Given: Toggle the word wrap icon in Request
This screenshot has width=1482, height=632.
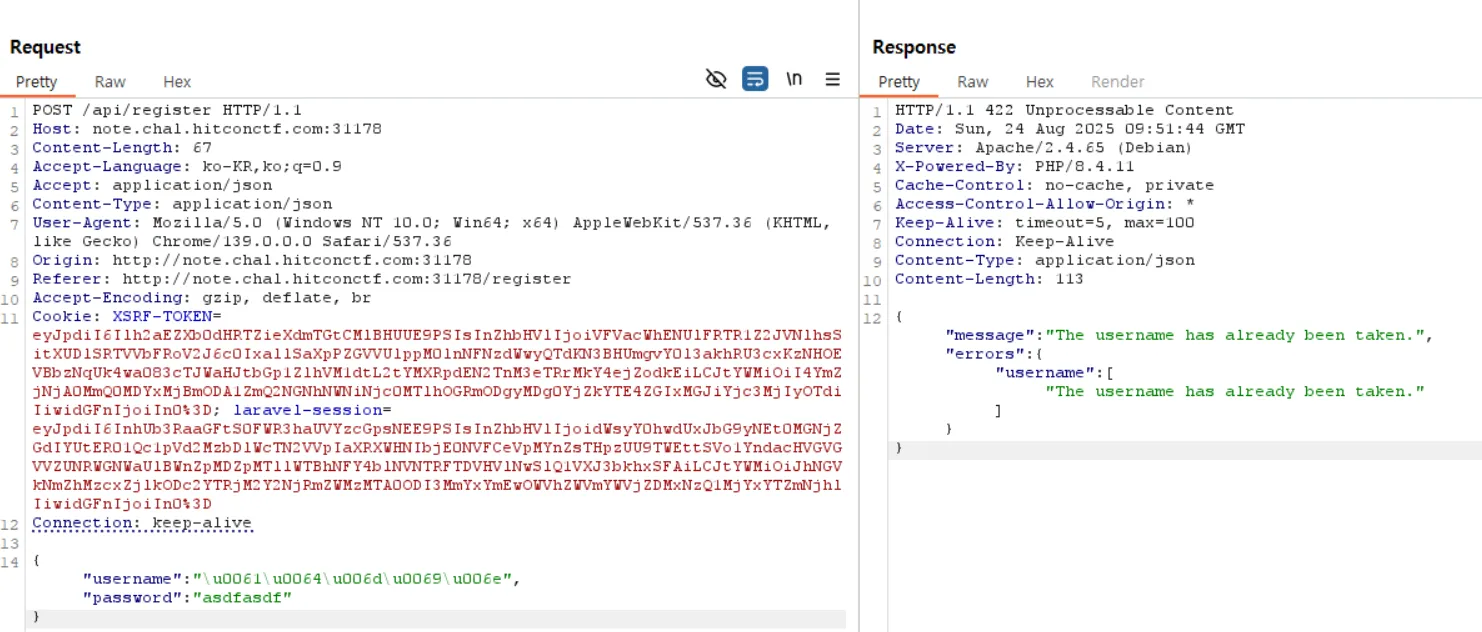Looking at the screenshot, I should point(755,79).
